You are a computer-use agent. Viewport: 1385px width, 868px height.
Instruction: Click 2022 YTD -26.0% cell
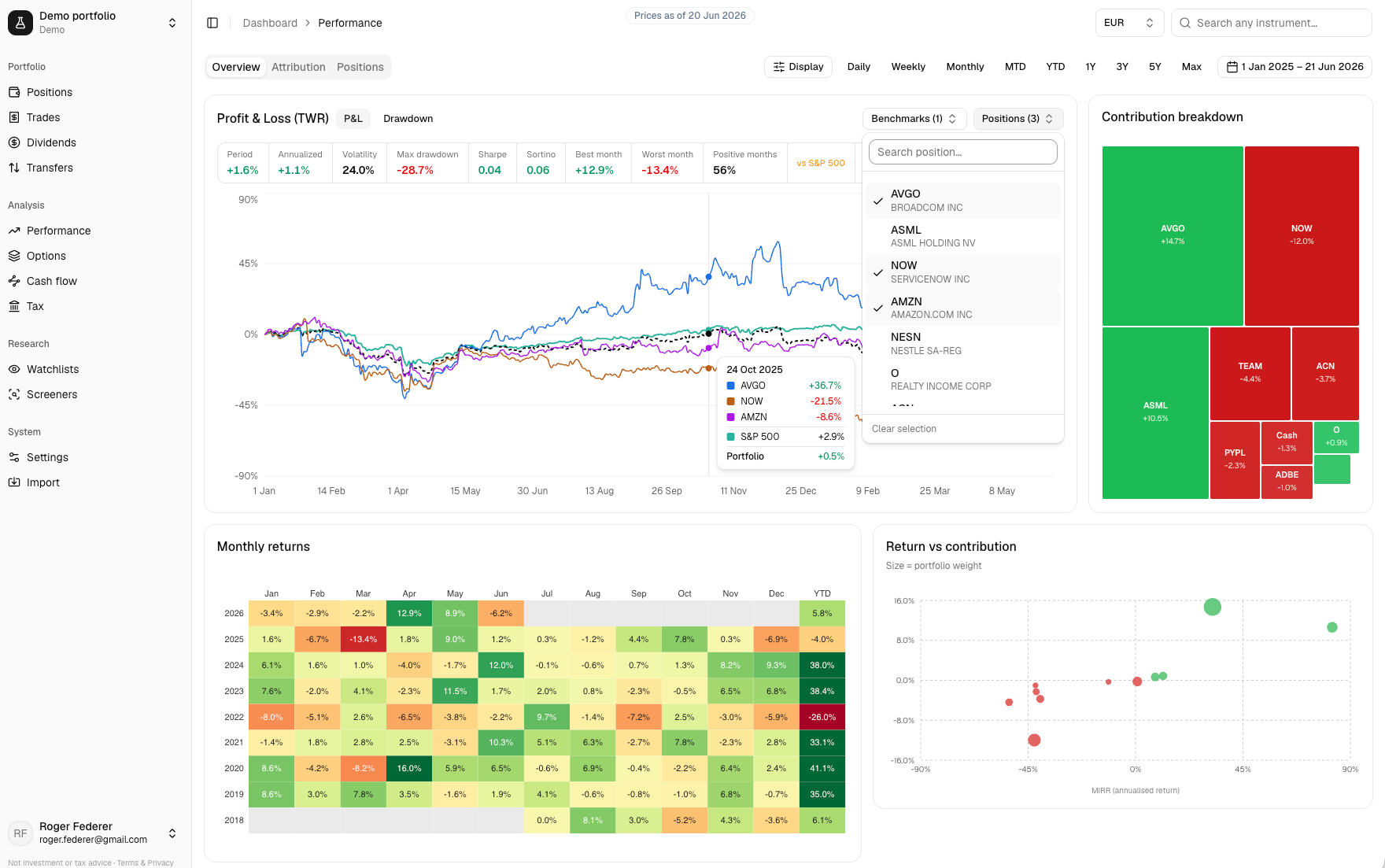(x=822, y=717)
